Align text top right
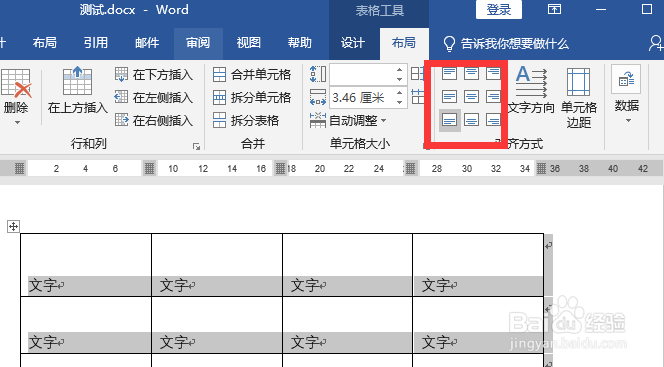The height and width of the screenshot is (367, 664). click(x=493, y=74)
